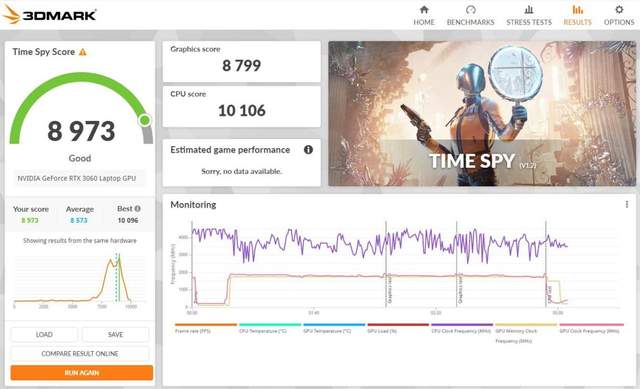Switch to the Results tab
Image resolution: width=640 pixels, height=389 pixels.
(577, 16)
